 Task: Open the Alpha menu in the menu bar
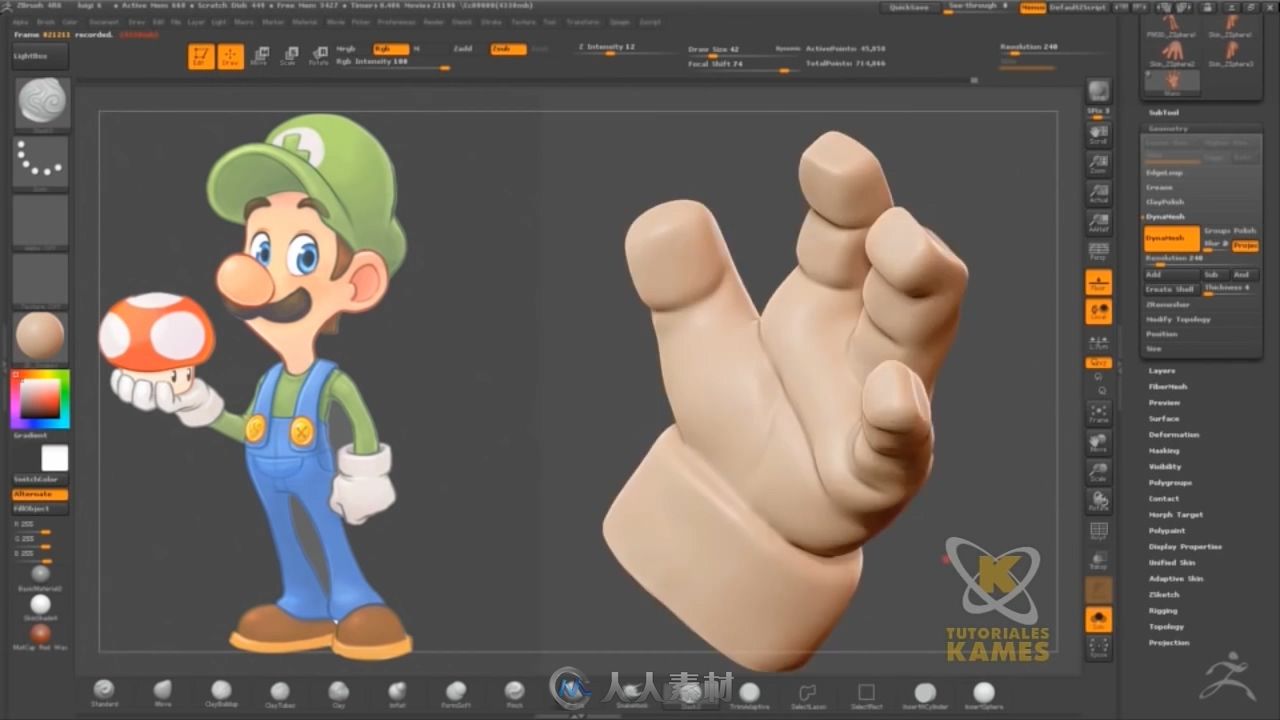coord(20,21)
